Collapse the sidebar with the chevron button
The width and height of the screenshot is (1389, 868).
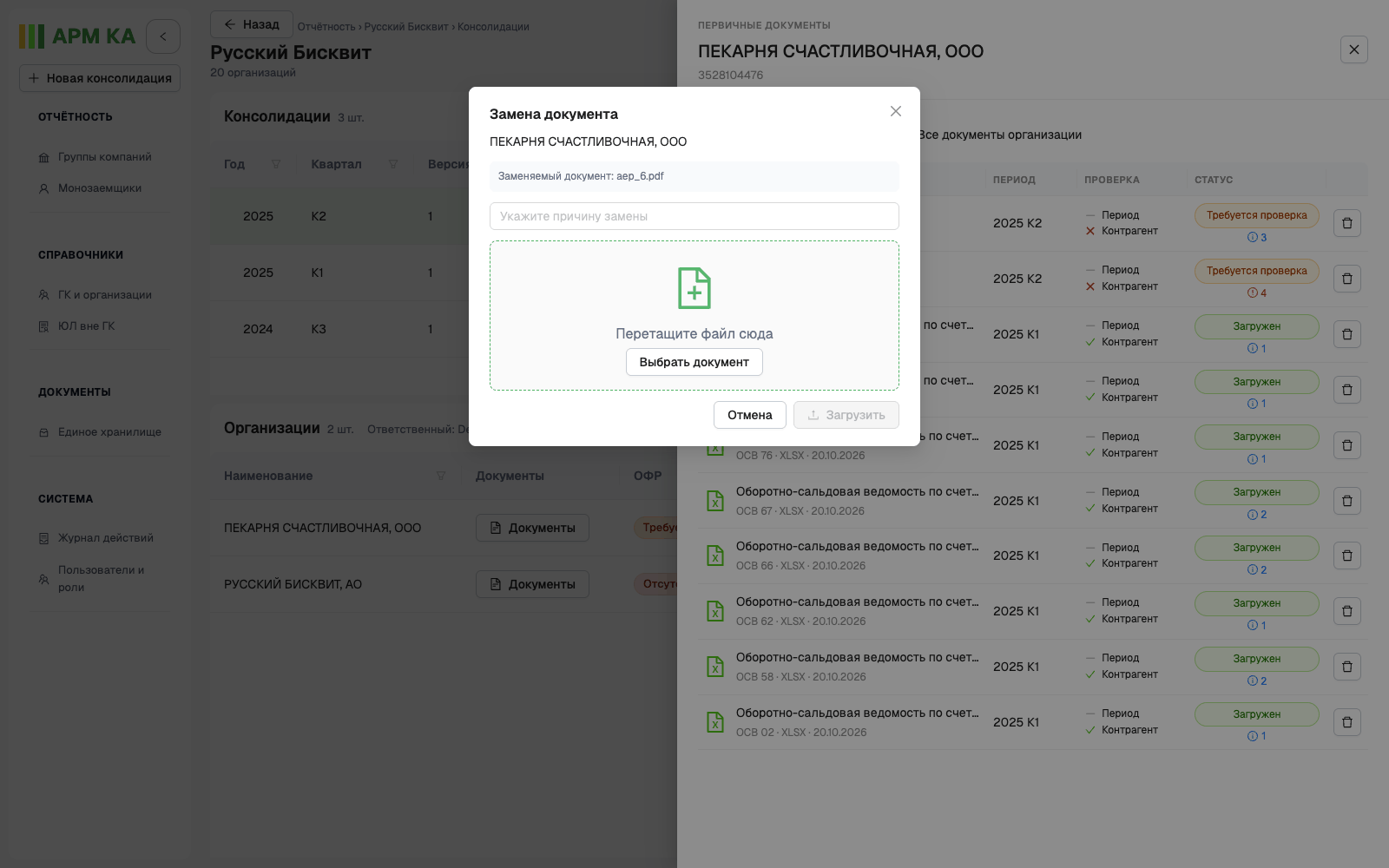click(163, 36)
